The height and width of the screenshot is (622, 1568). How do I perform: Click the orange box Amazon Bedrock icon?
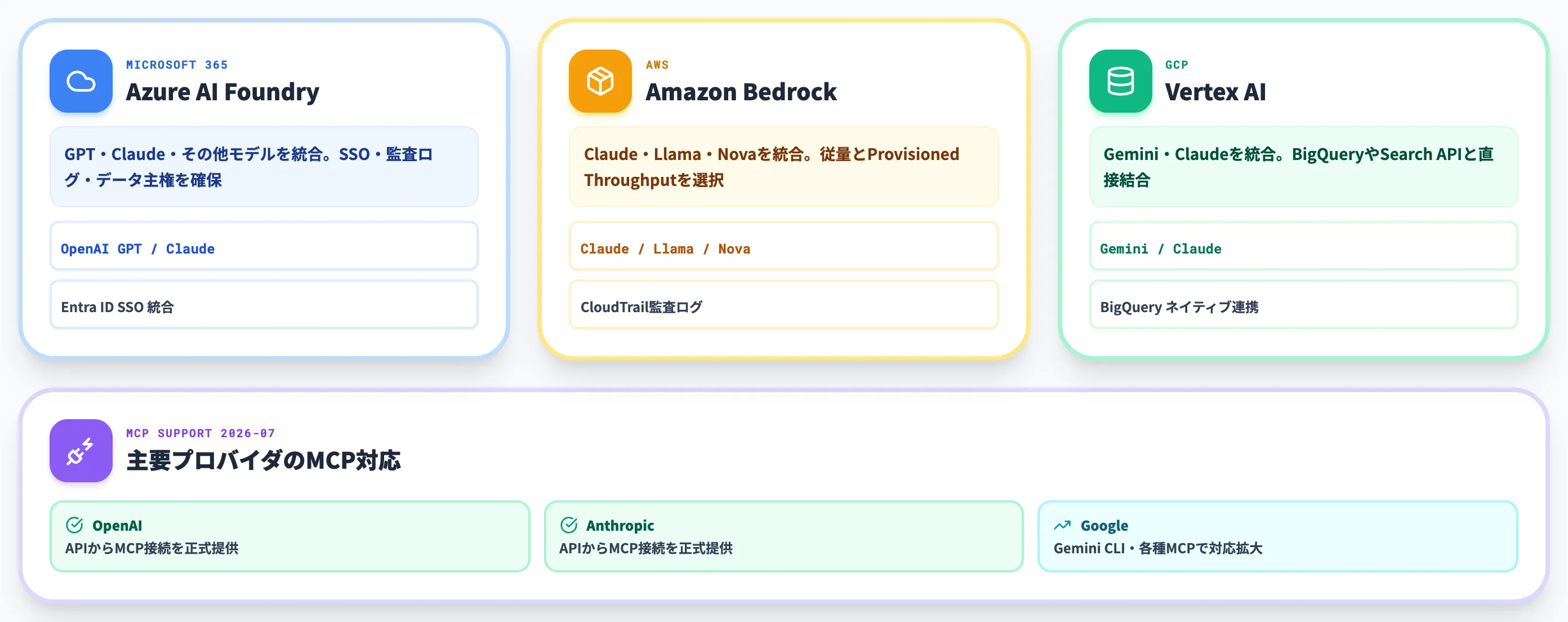600,81
